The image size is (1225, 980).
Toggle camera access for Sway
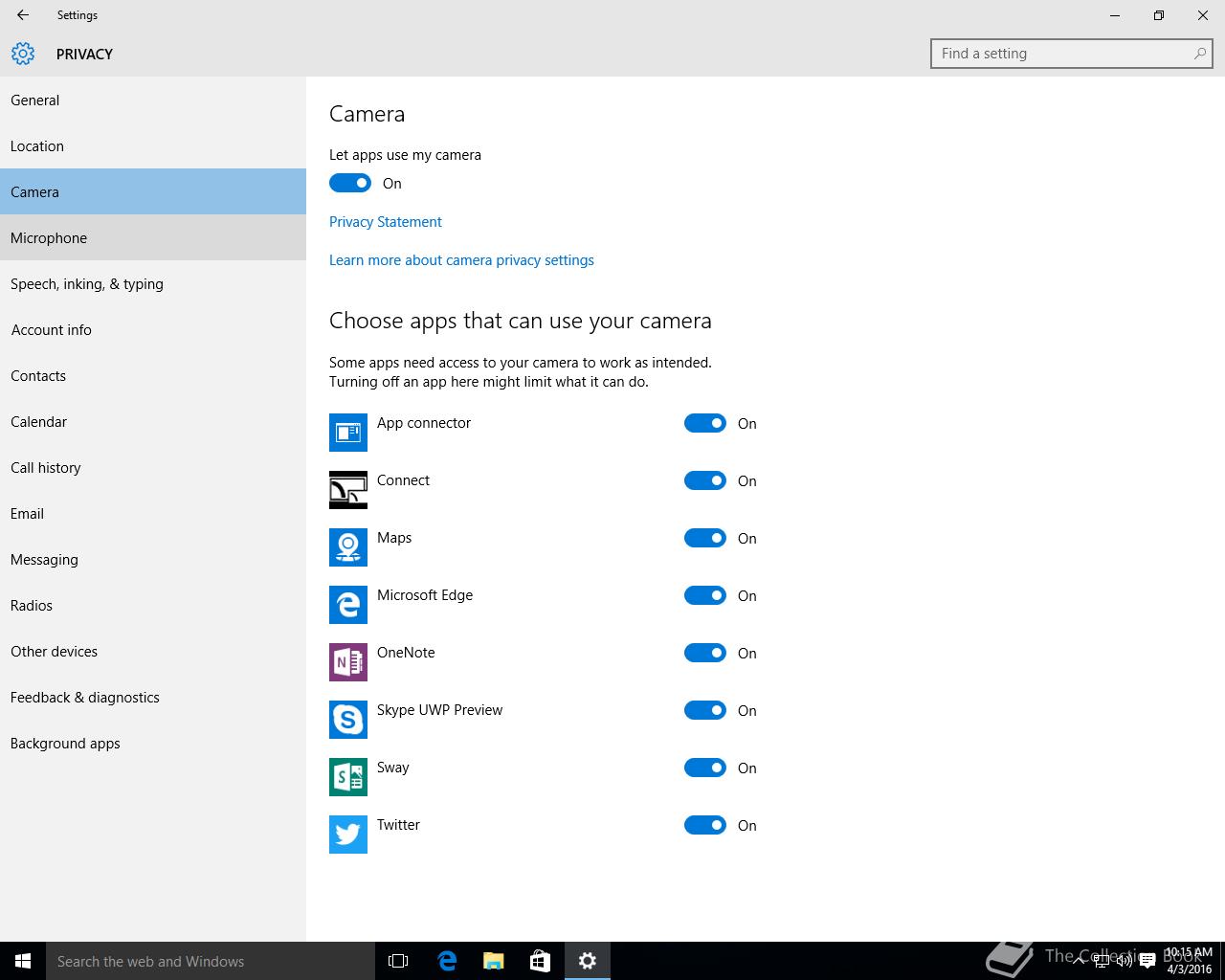pyautogui.click(x=705, y=768)
